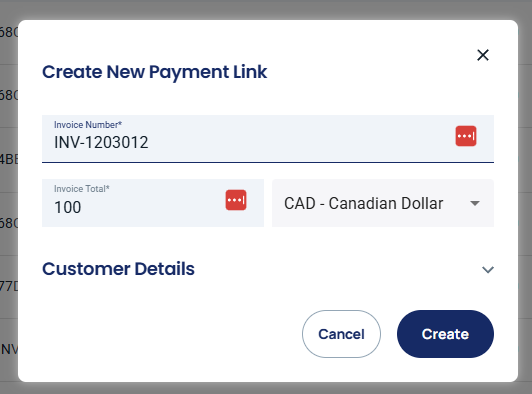Viewport: 532px width, 394px height.
Task: Cancel the payment link creation
Action: [x=341, y=334]
